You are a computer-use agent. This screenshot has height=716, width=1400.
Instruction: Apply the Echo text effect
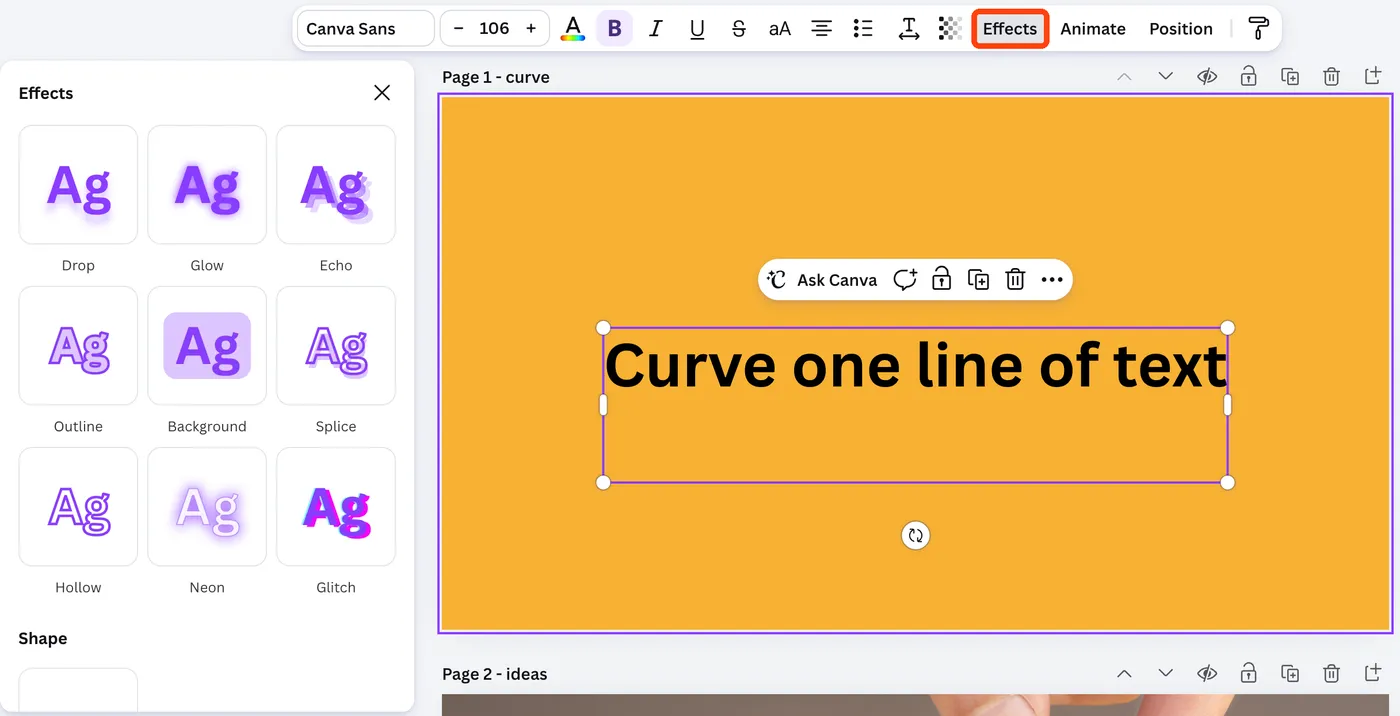pyautogui.click(x=336, y=185)
